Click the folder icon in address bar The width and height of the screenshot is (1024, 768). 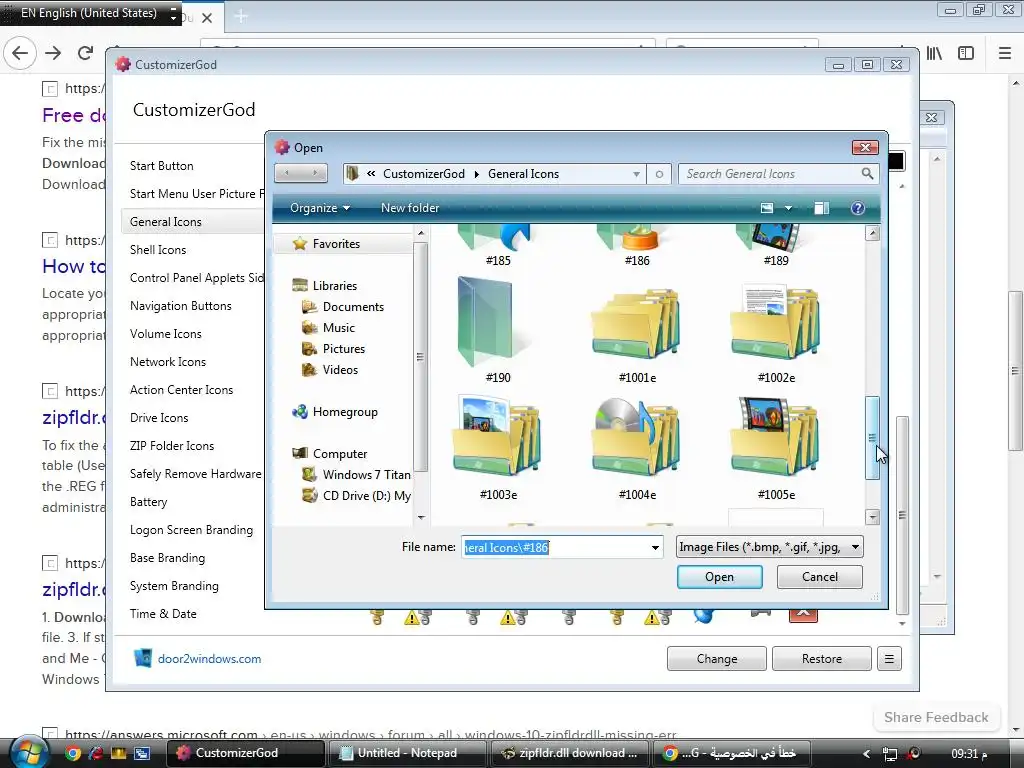tap(353, 174)
